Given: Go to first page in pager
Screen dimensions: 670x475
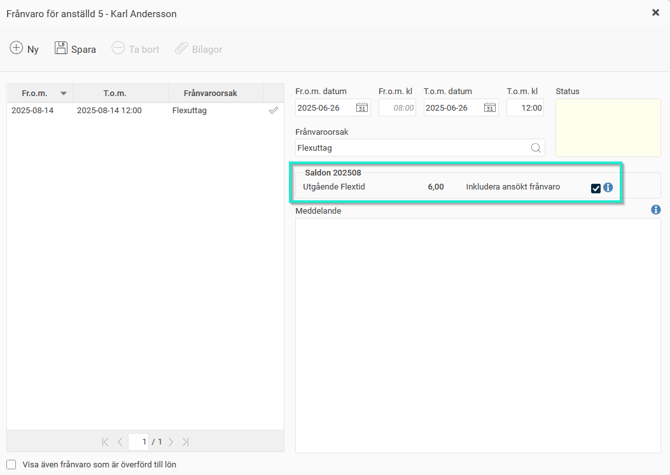Looking at the screenshot, I should [105, 442].
